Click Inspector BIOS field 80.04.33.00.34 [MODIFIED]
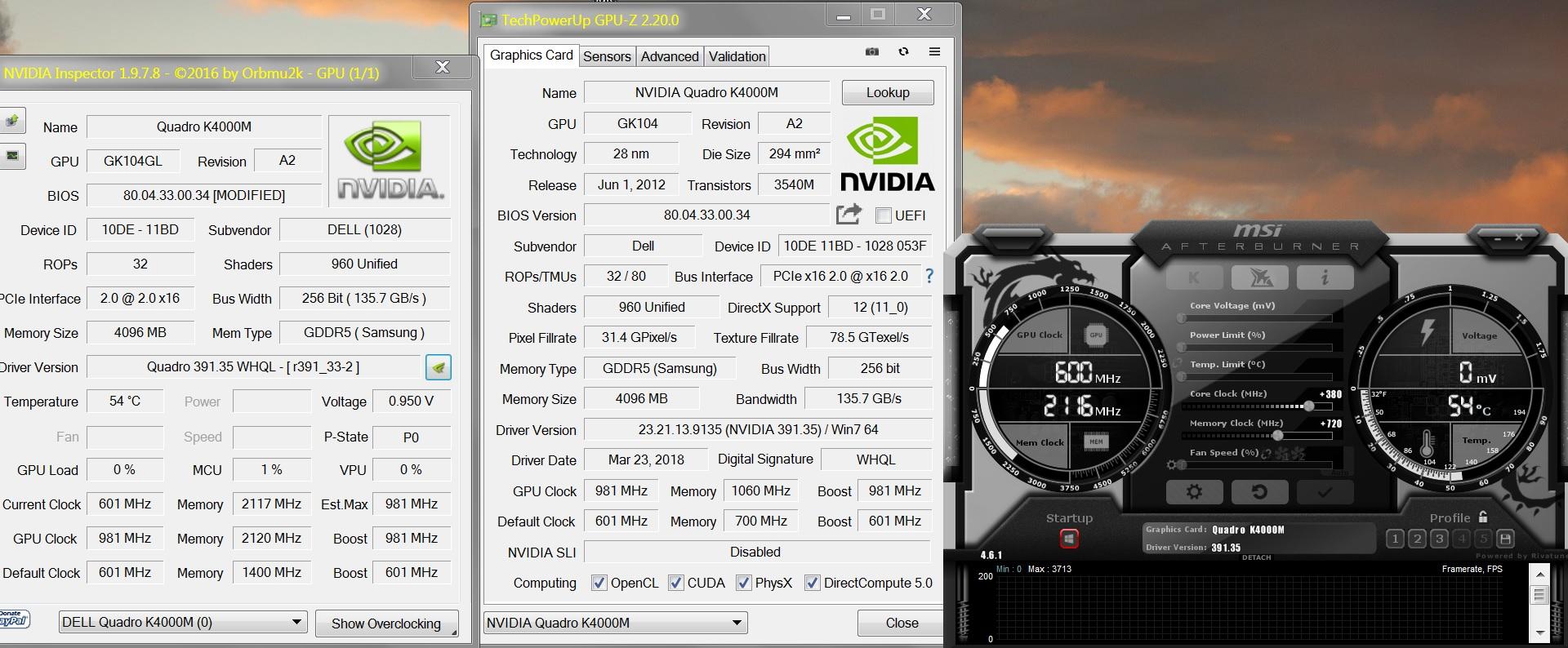Screen dimensions: 1568x648 [x=204, y=195]
